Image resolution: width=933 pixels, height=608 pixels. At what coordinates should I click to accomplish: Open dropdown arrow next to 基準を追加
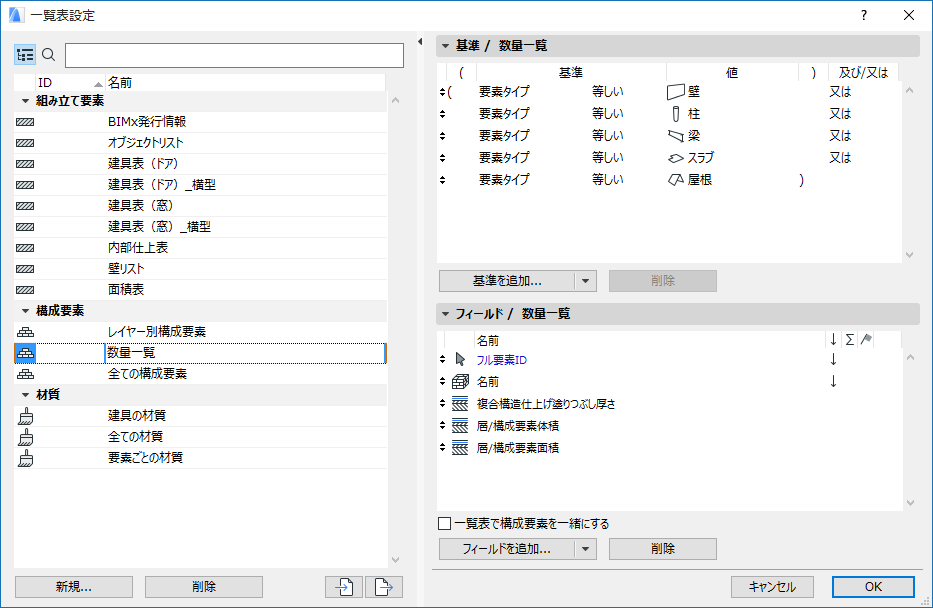coord(586,281)
